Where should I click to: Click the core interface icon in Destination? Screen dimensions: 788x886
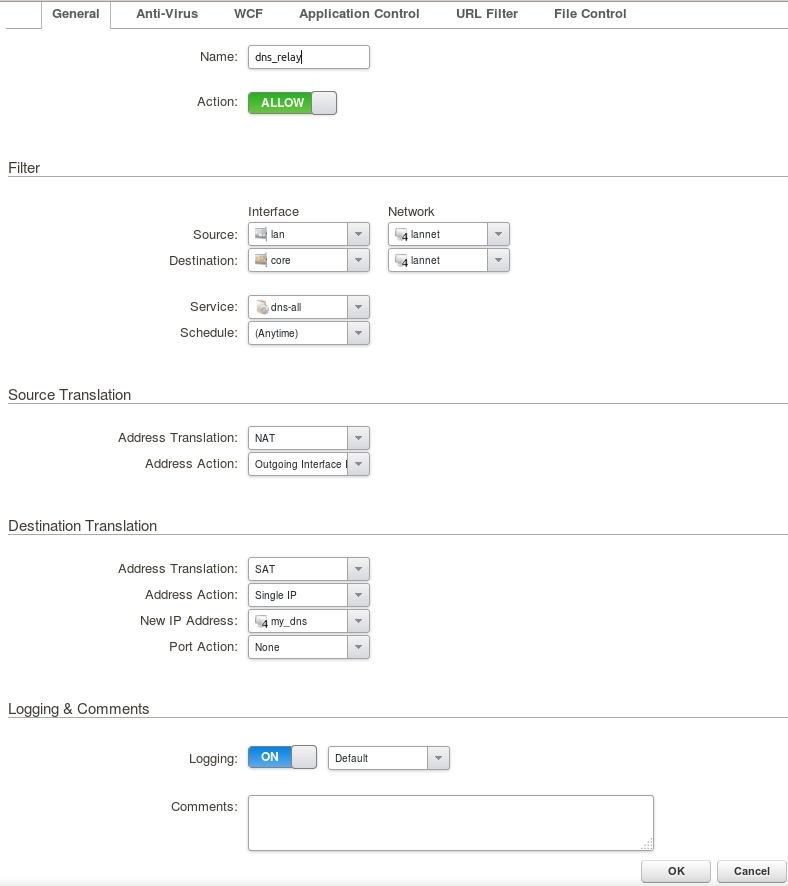pos(262,260)
